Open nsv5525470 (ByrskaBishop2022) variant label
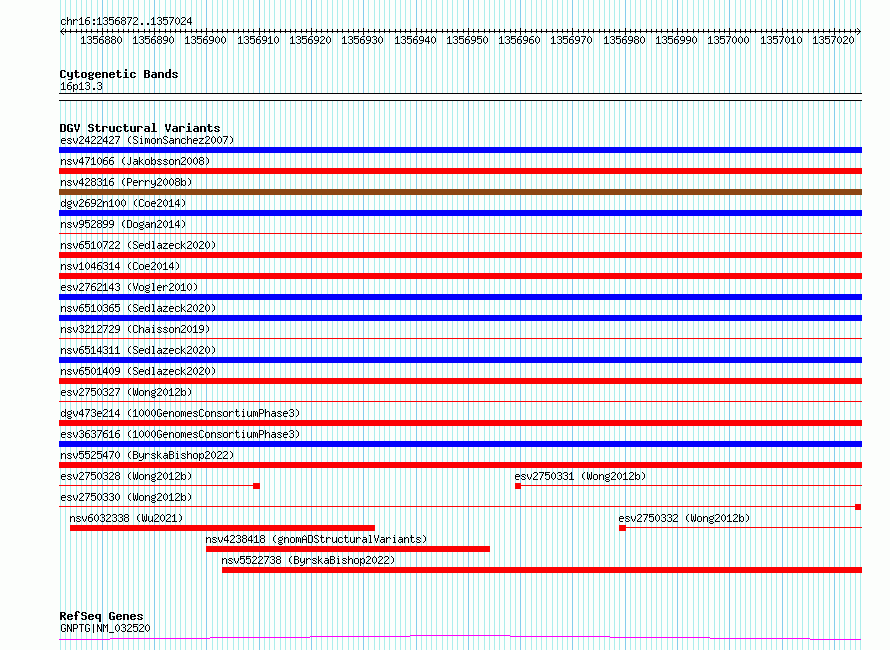This screenshot has width=890, height=650. 147,455
